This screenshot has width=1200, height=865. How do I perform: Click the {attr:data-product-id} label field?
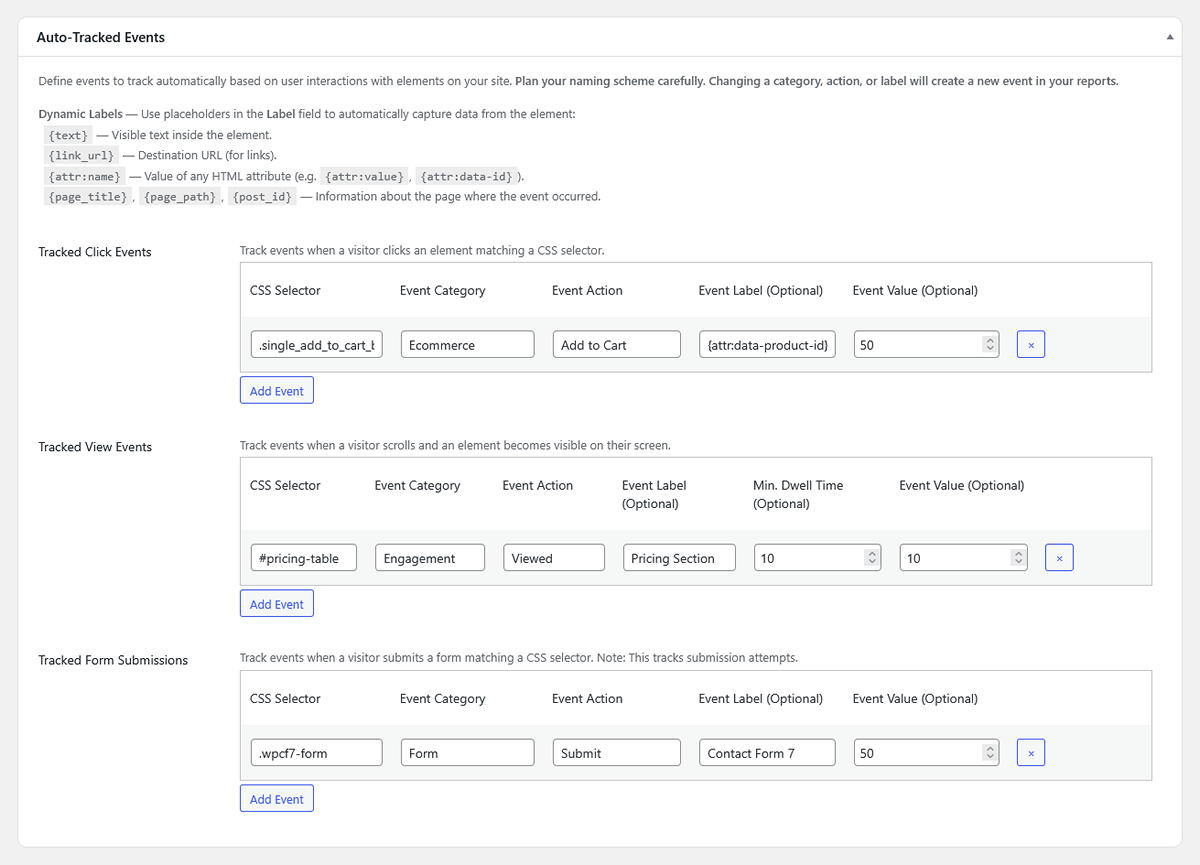(x=767, y=344)
